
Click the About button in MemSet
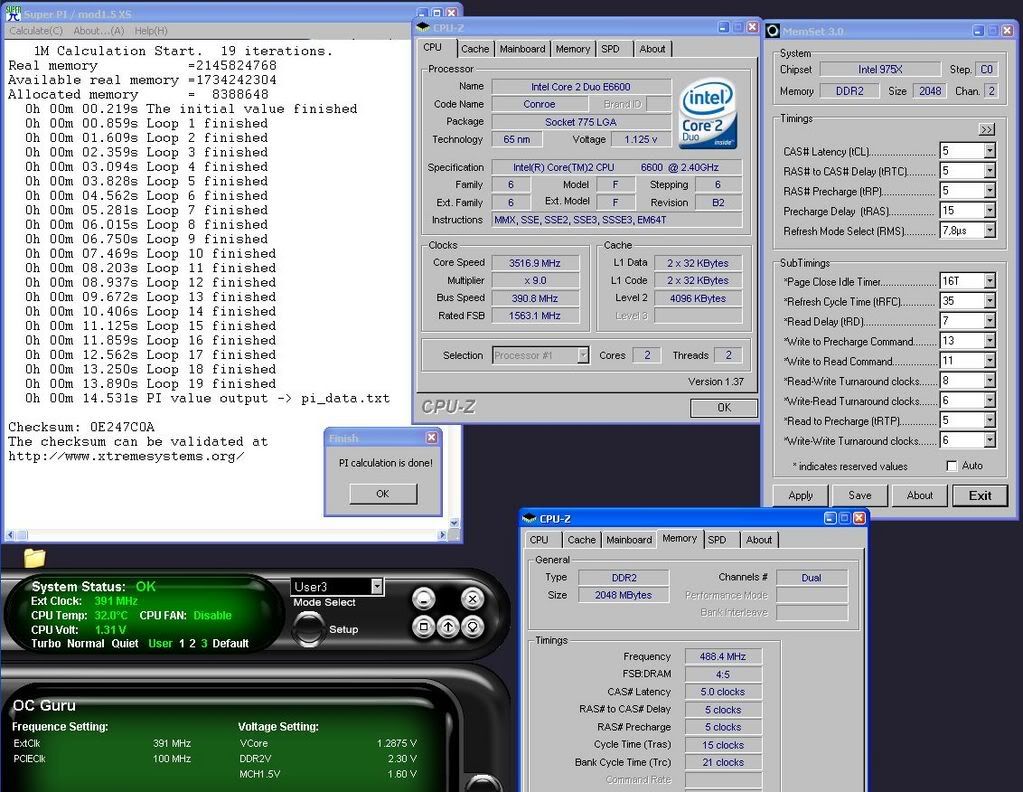tap(919, 495)
